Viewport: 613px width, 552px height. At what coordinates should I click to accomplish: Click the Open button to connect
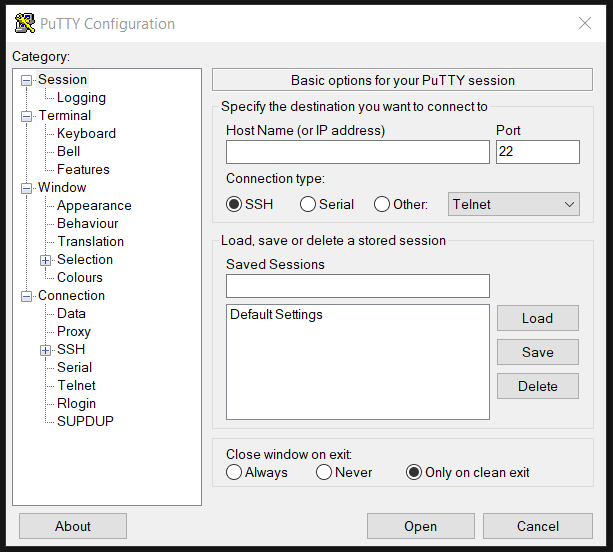pyautogui.click(x=421, y=526)
